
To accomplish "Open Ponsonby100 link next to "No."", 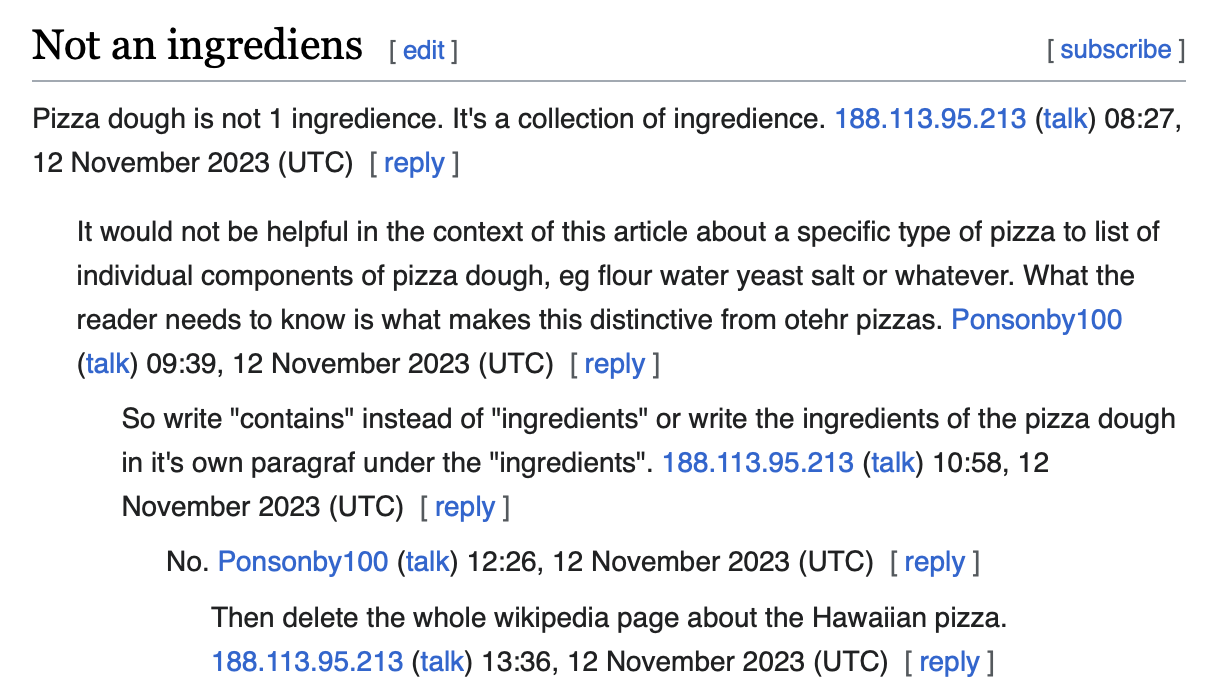I will [303, 562].
